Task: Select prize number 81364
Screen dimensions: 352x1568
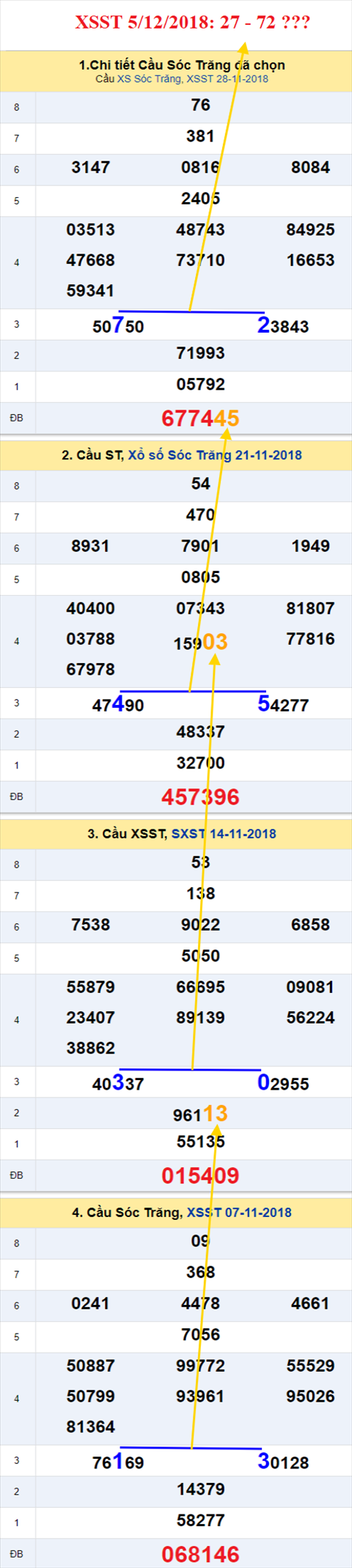Action: 91,1427
